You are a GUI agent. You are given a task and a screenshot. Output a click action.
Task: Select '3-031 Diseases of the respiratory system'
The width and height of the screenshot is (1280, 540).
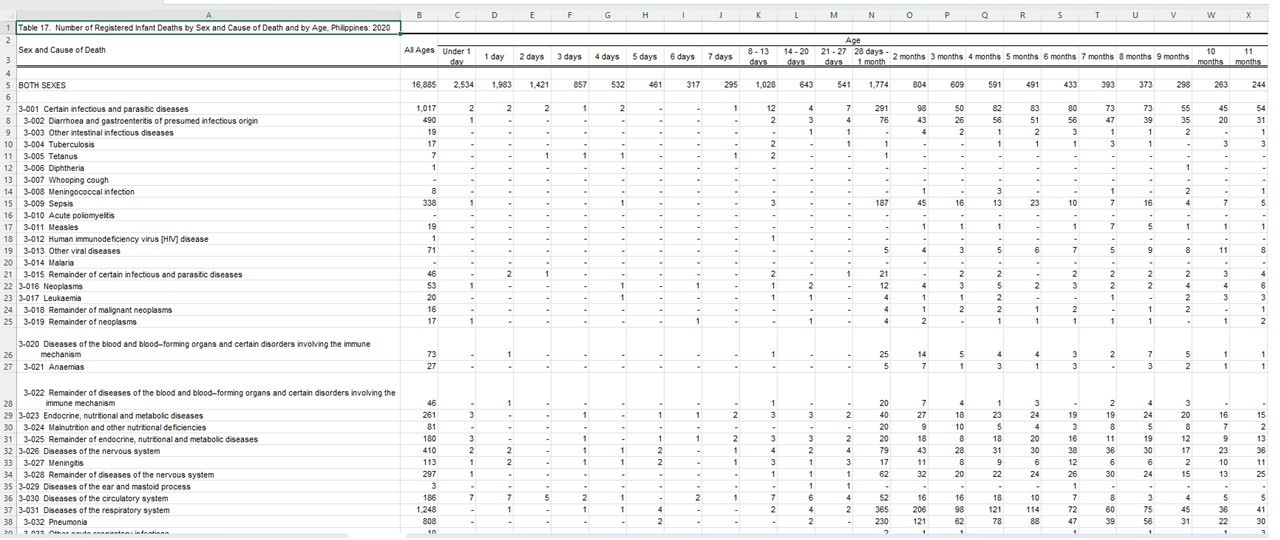93,510
